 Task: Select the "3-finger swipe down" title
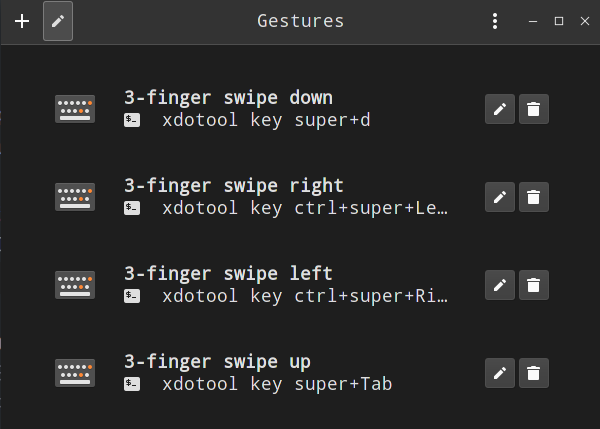[x=228, y=98]
